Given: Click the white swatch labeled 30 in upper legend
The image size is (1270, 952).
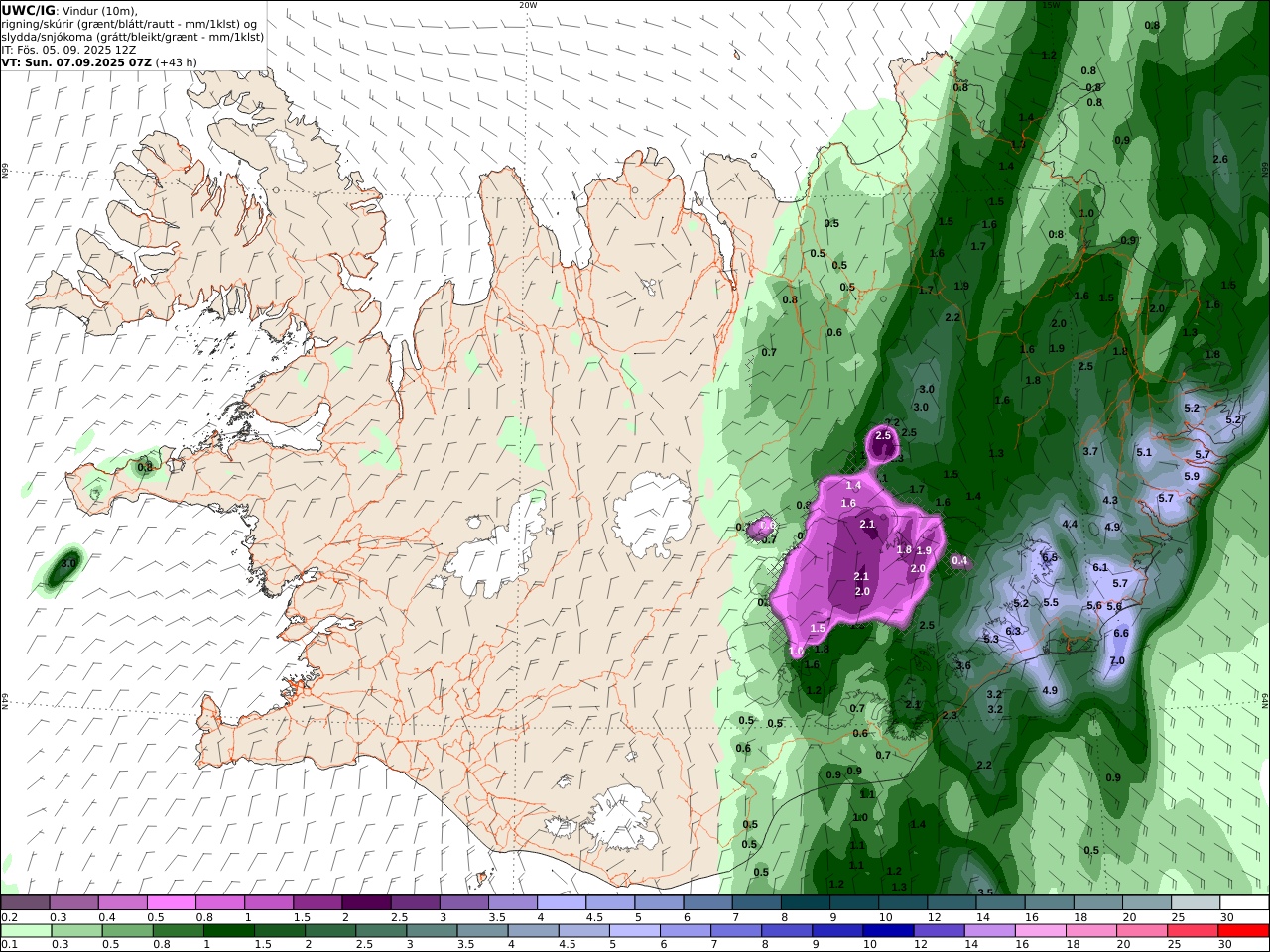Looking at the screenshot, I should pyautogui.click(x=1244, y=903).
